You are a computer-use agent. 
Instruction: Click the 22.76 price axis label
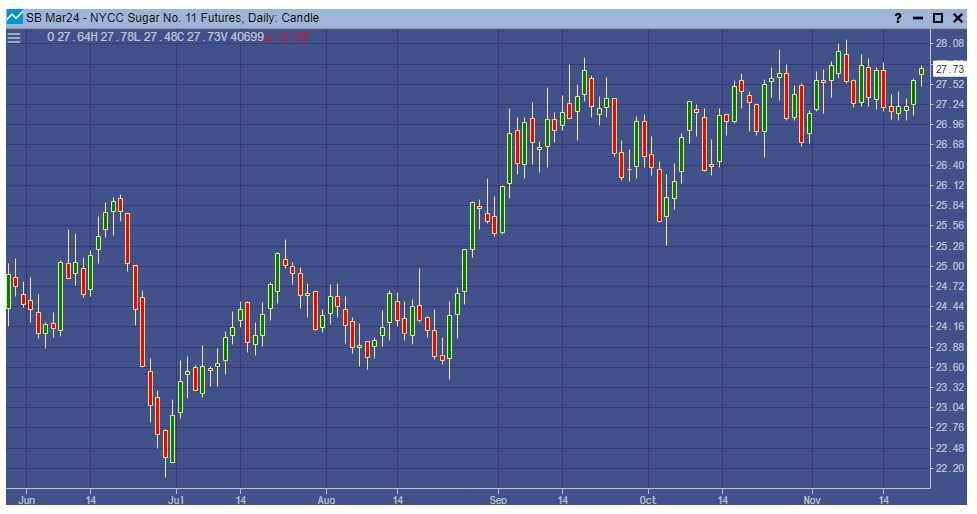pos(950,427)
